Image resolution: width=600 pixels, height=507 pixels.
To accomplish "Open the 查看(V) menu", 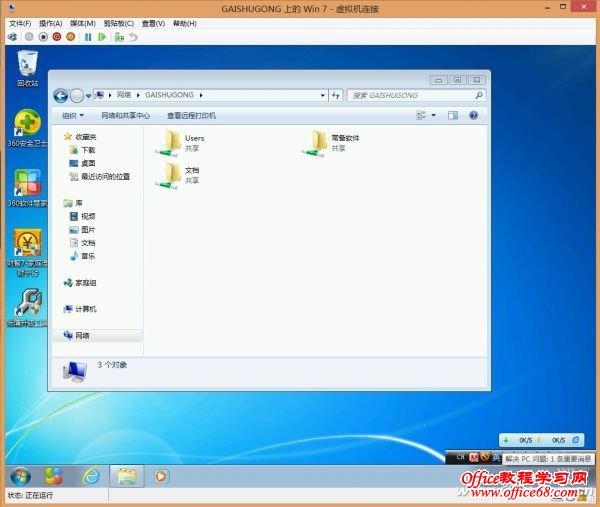I will [153, 24].
